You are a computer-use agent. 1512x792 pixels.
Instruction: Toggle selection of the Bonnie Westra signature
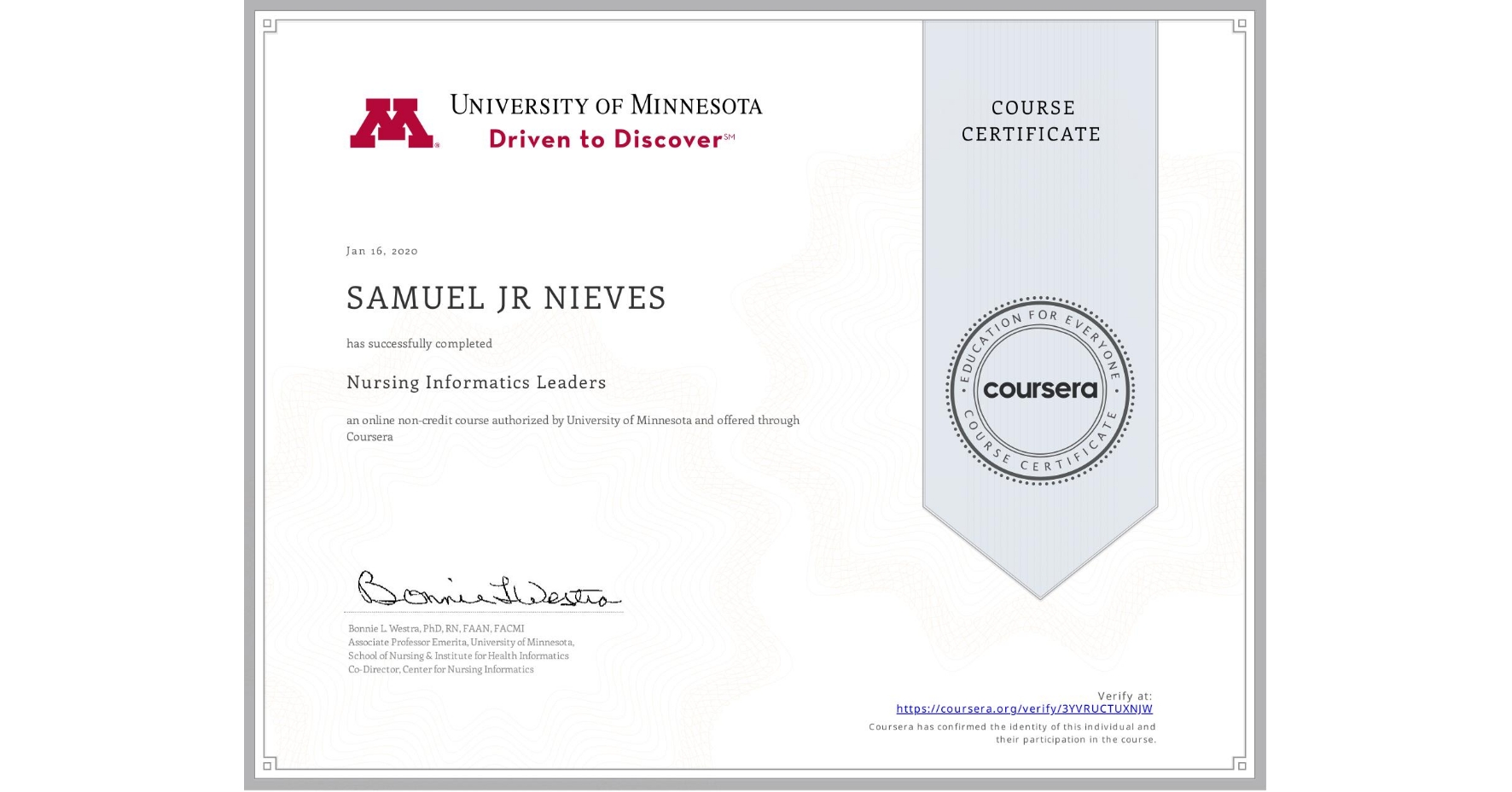tap(482, 588)
